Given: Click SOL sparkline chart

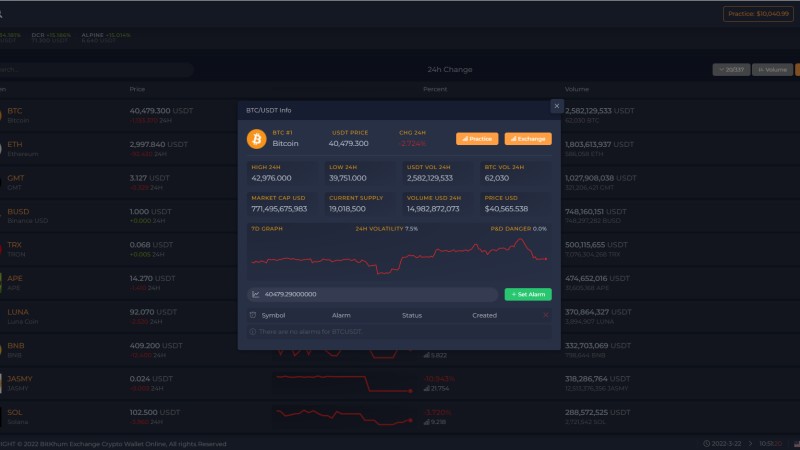Looking at the screenshot, I should pos(344,417).
